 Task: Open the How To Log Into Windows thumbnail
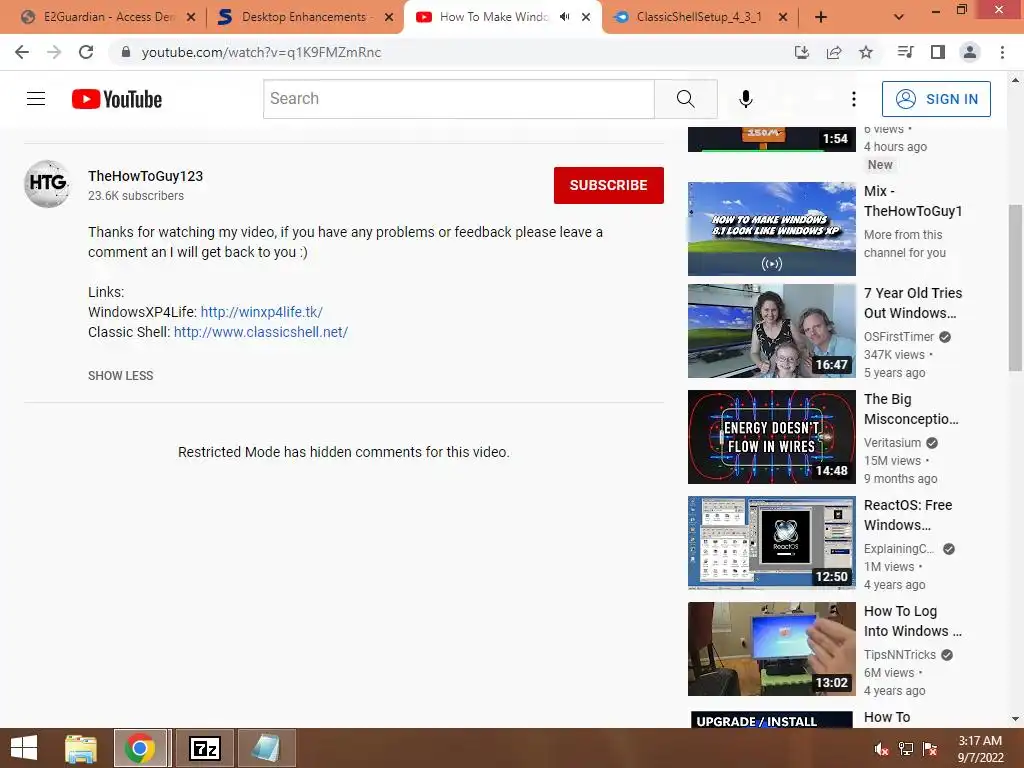[771, 649]
